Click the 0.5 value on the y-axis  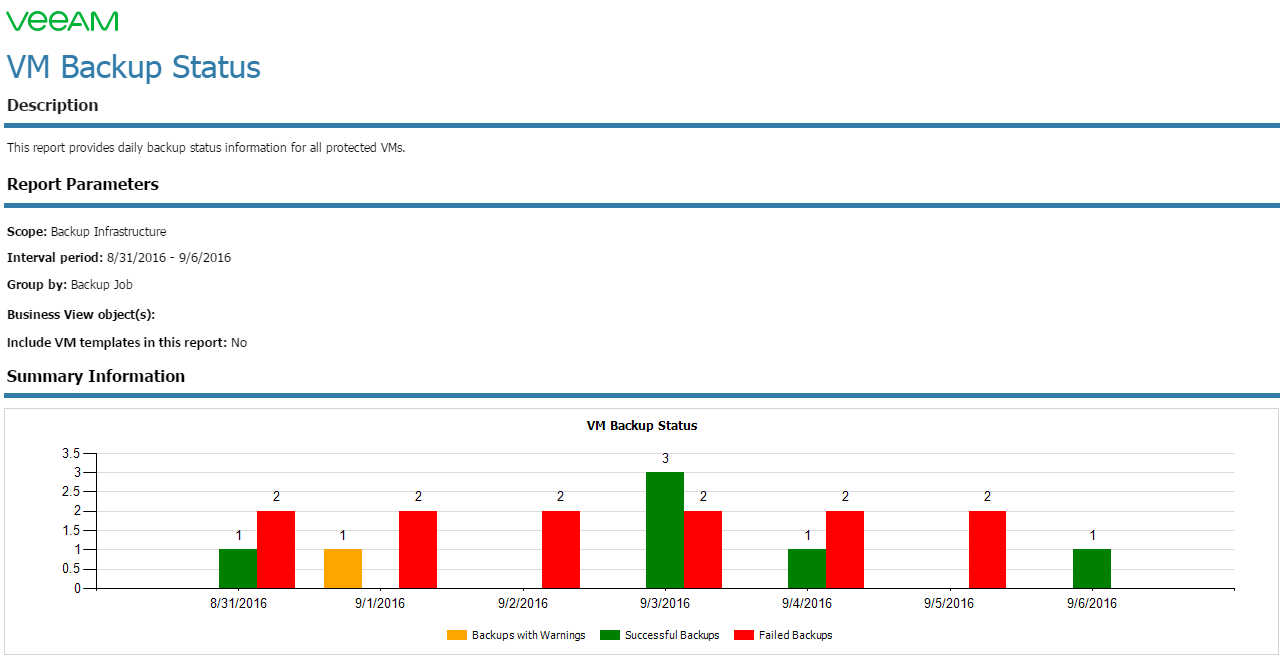pyautogui.click(x=71, y=569)
